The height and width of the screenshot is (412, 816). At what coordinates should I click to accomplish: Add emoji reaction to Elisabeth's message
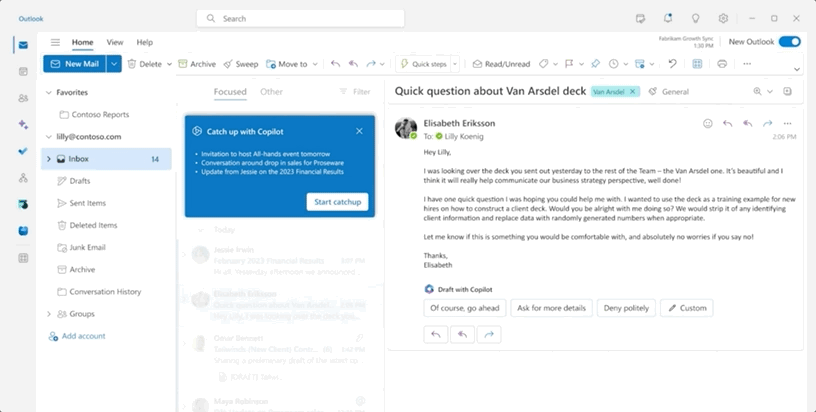[x=708, y=123]
